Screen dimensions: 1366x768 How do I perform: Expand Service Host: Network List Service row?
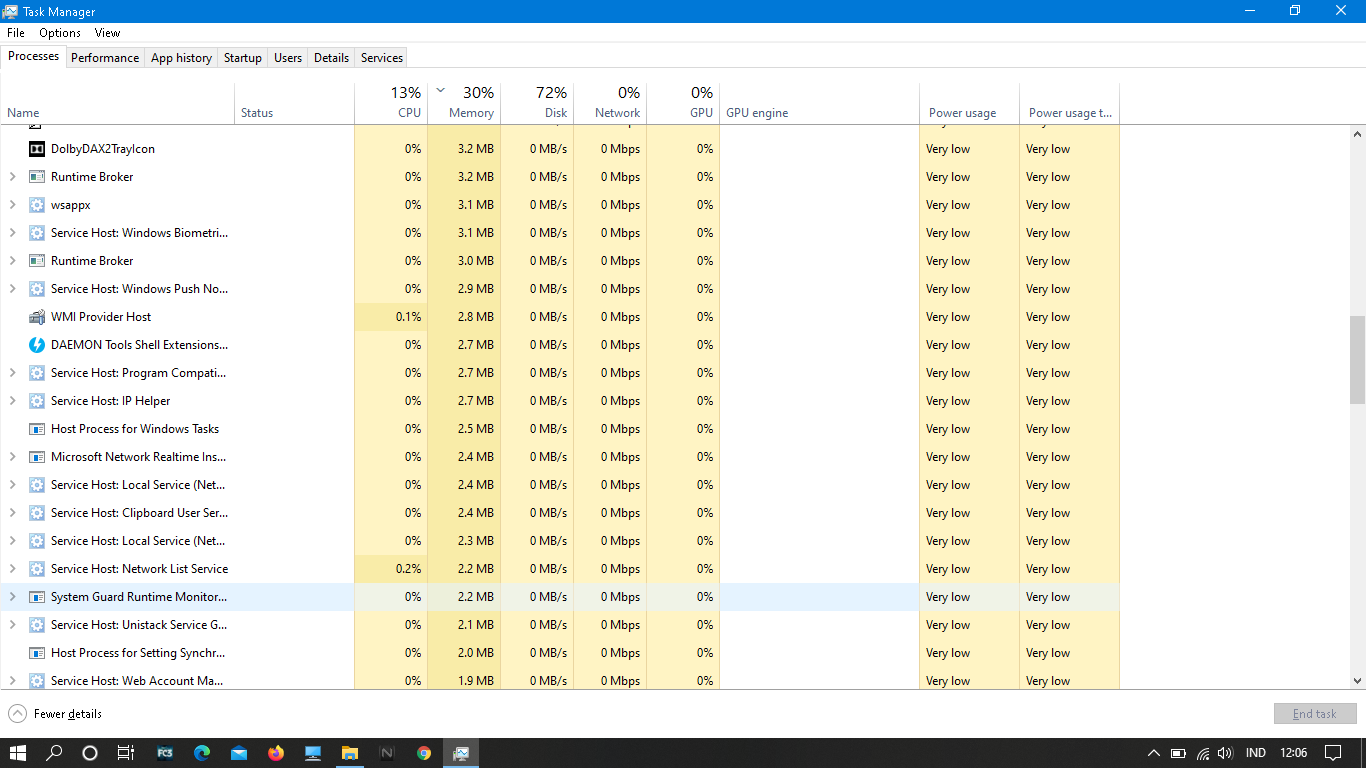click(12, 569)
